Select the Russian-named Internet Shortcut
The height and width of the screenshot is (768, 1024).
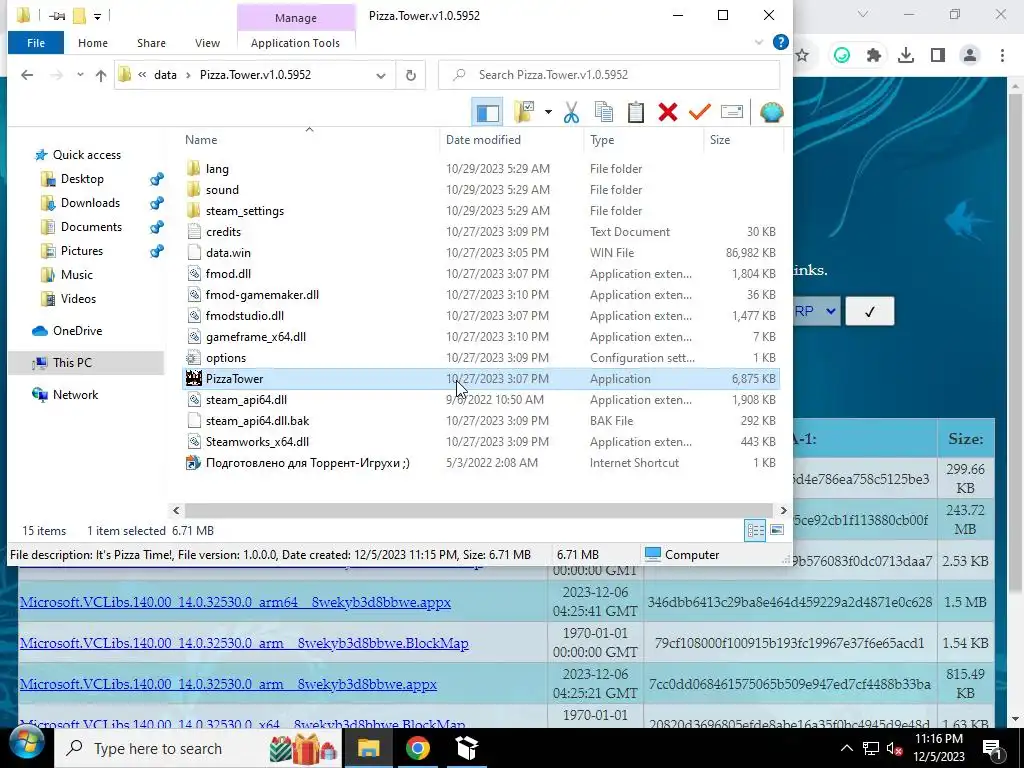pyautogui.click(x=480, y=463)
